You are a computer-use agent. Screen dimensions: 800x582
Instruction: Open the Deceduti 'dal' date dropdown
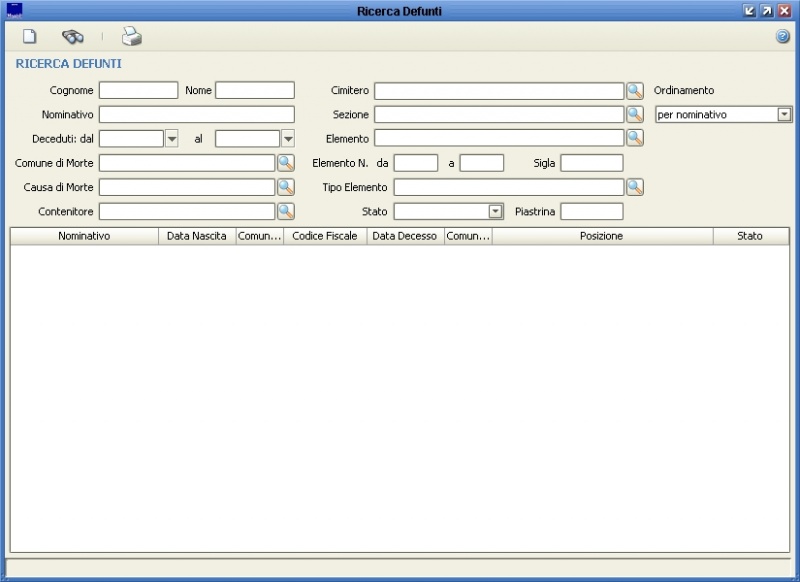click(171, 139)
